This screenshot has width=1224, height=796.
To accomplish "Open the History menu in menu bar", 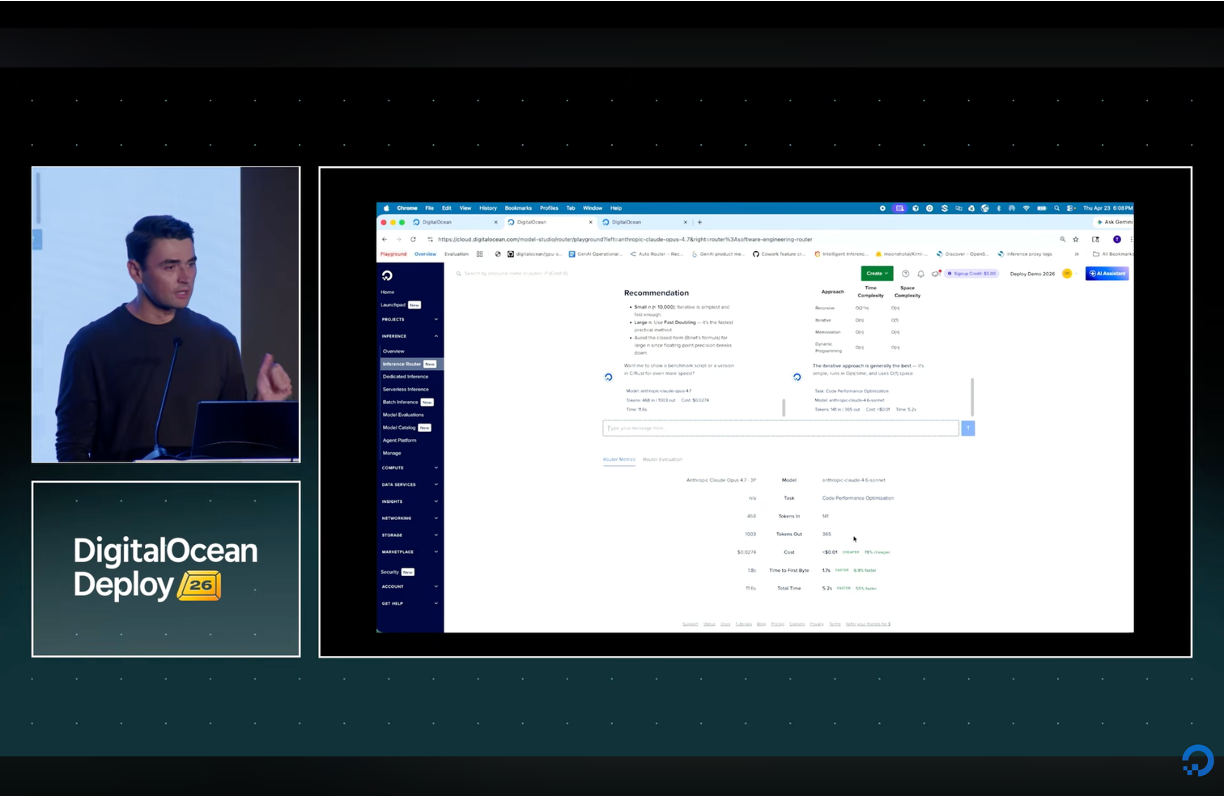I will pos(488,208).
